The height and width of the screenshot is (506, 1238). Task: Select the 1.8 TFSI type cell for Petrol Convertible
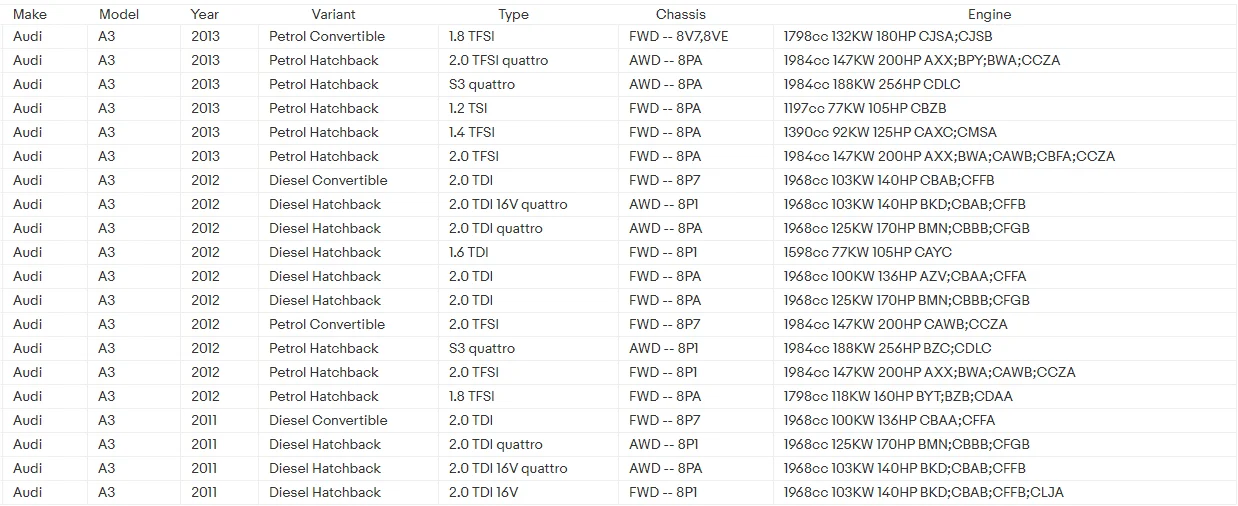tap(528, 37)
